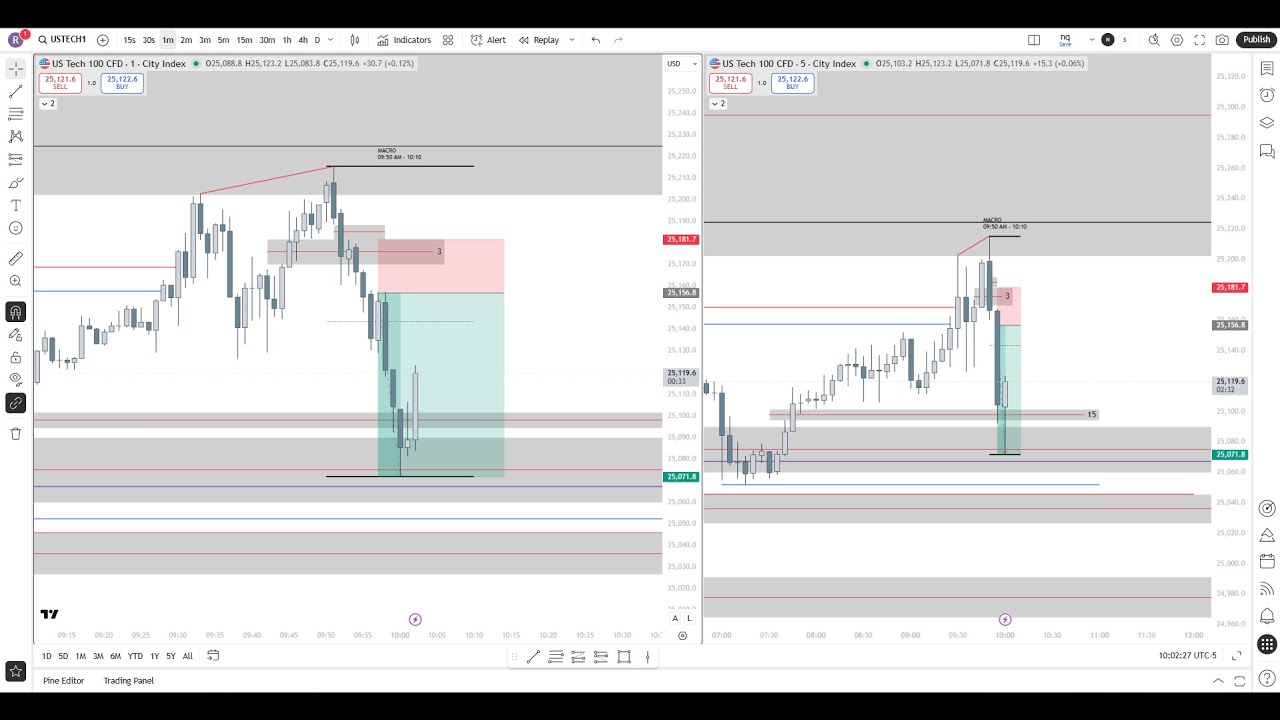Toggle stay in drawing mode pencil-lock icon

(15, 335)
